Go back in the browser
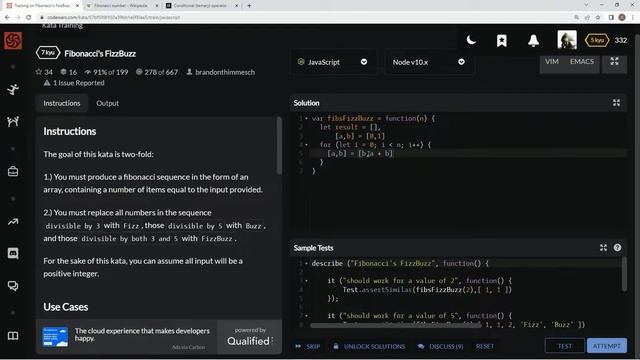The image size is (640, 360). click(7, 17)
